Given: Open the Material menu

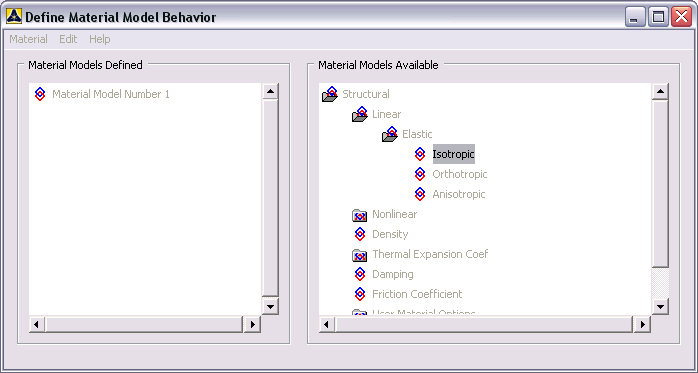Looking at the screenshot, I should click(x=28, y=39).
